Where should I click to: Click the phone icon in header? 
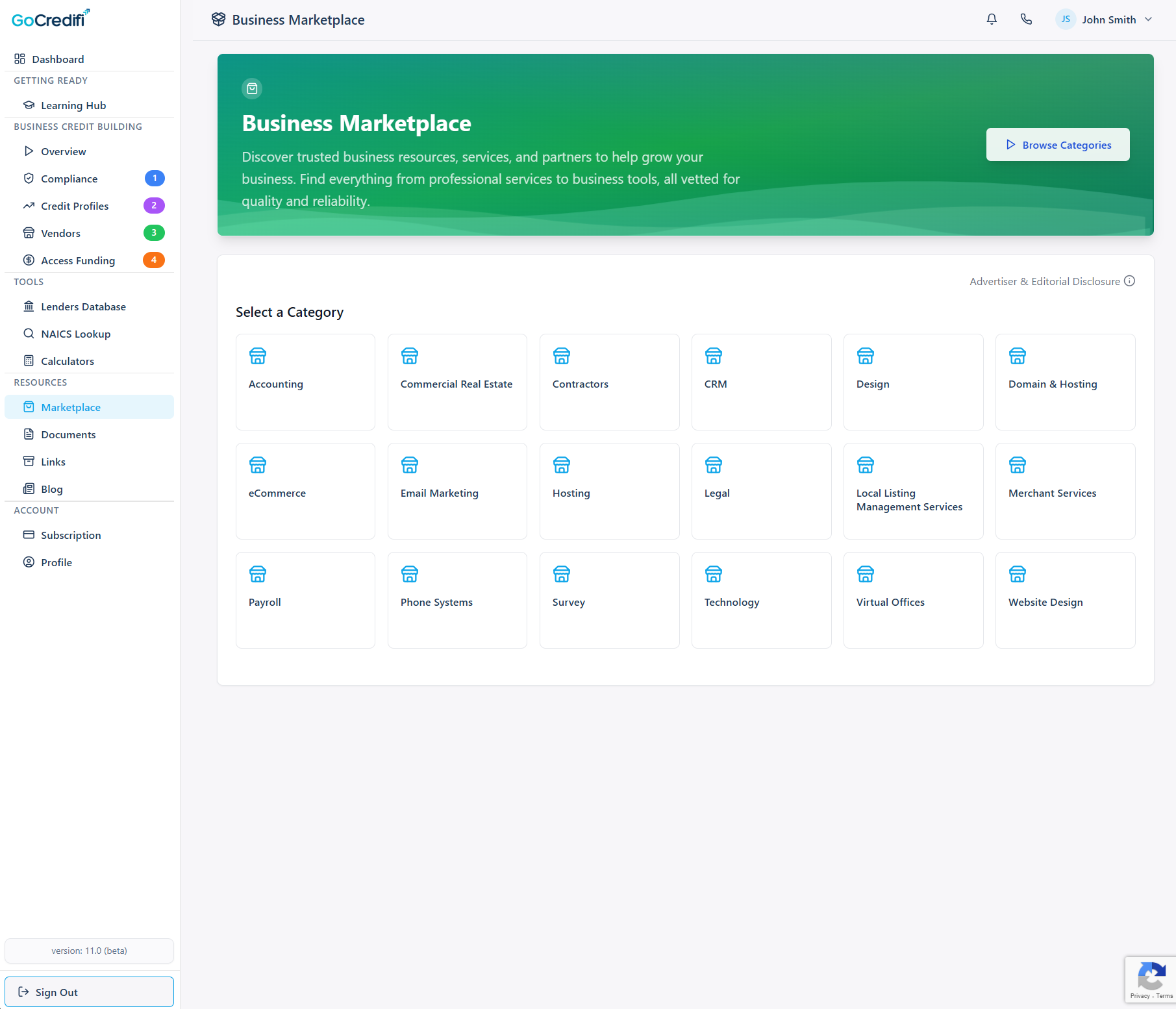pyautogui.click(x=1026, y=19)
